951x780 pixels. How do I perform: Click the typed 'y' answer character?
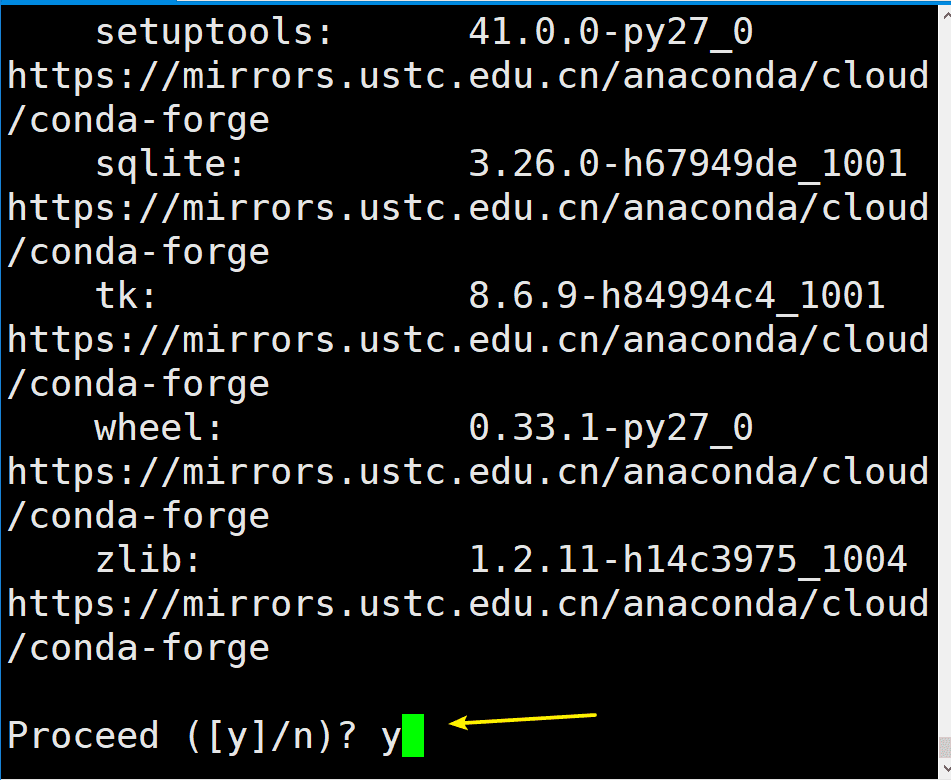[390, 737]
